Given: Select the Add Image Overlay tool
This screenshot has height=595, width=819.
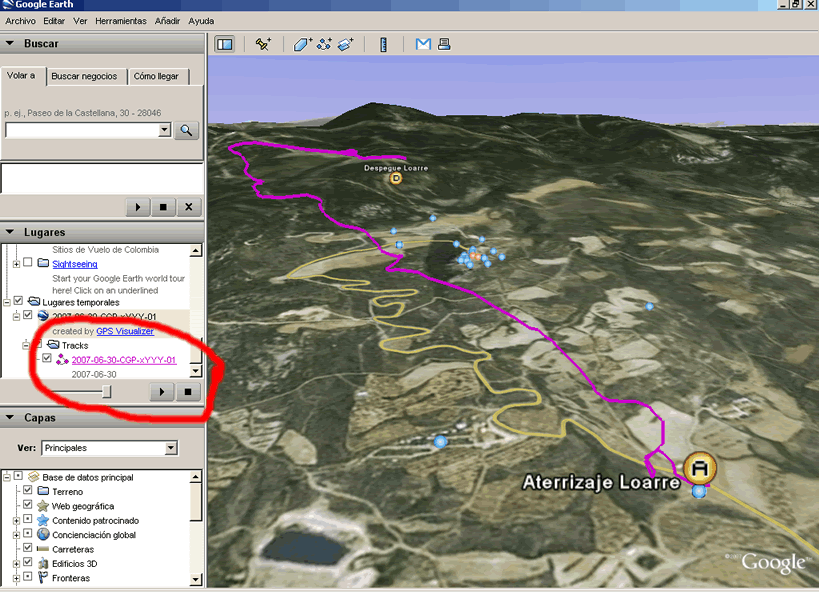Looking at the screenshot, I should click(345, 44).
